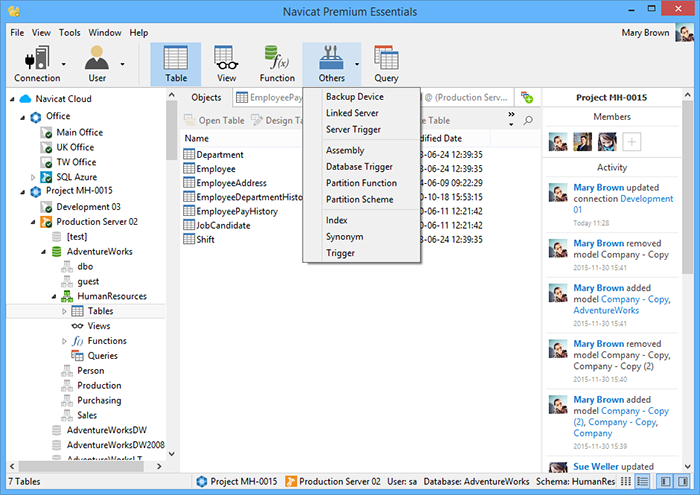The image size is (700, 495).
Task: Click the new tab plus icon
Action: [527, 97]
